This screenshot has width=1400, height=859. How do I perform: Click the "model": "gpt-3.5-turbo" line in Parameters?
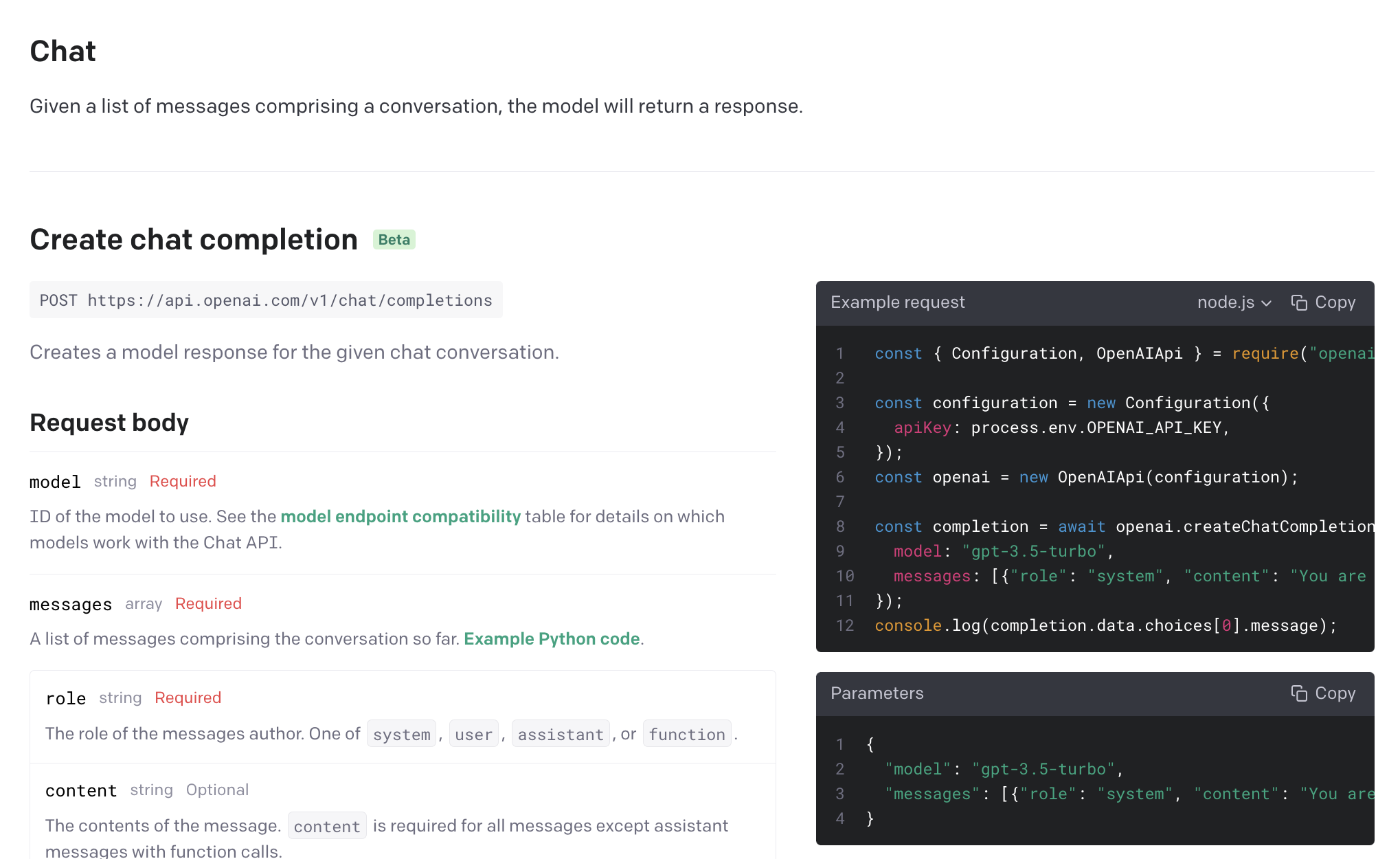pos(1004,770)
